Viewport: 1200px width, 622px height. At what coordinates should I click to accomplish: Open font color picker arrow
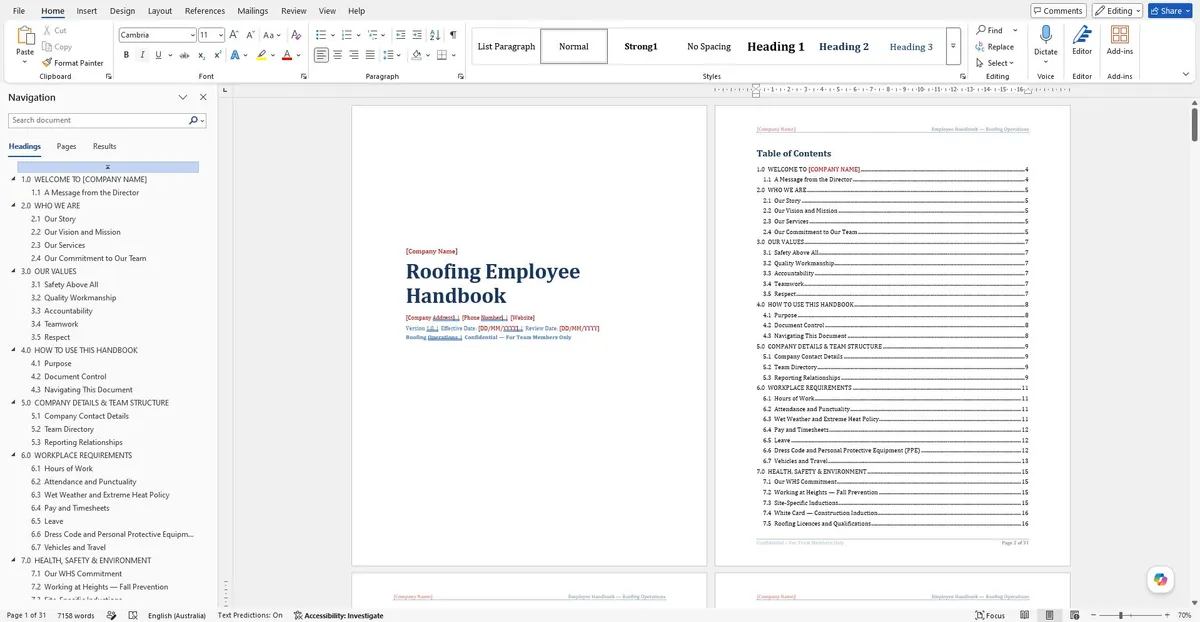pos(299,55)
